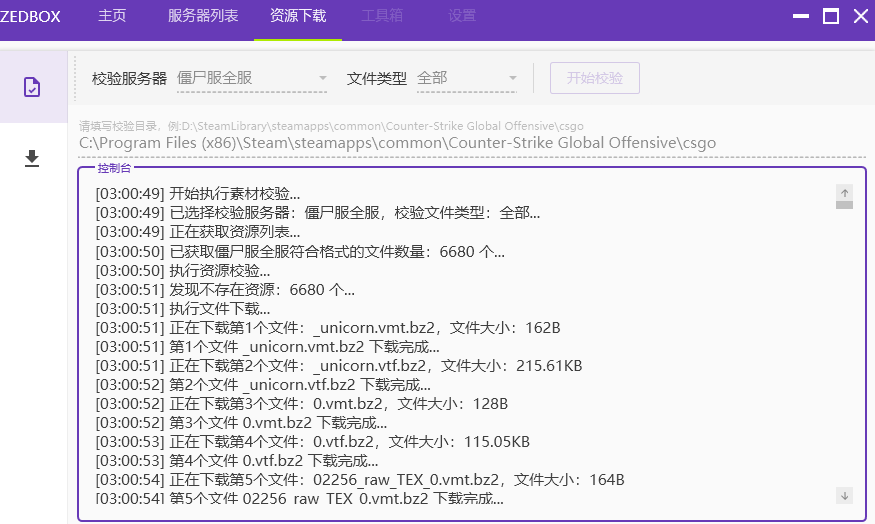The height and width of the screenshot is (524, 875).
Task: Maximize the ZEDBOX window
Action: (831, 16)
